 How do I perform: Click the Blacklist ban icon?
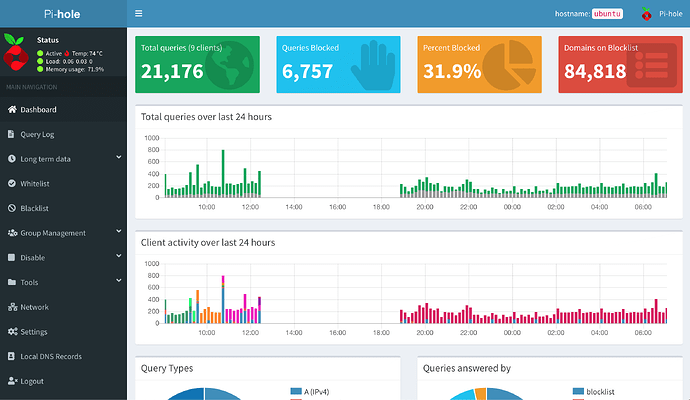pos(11,208)
